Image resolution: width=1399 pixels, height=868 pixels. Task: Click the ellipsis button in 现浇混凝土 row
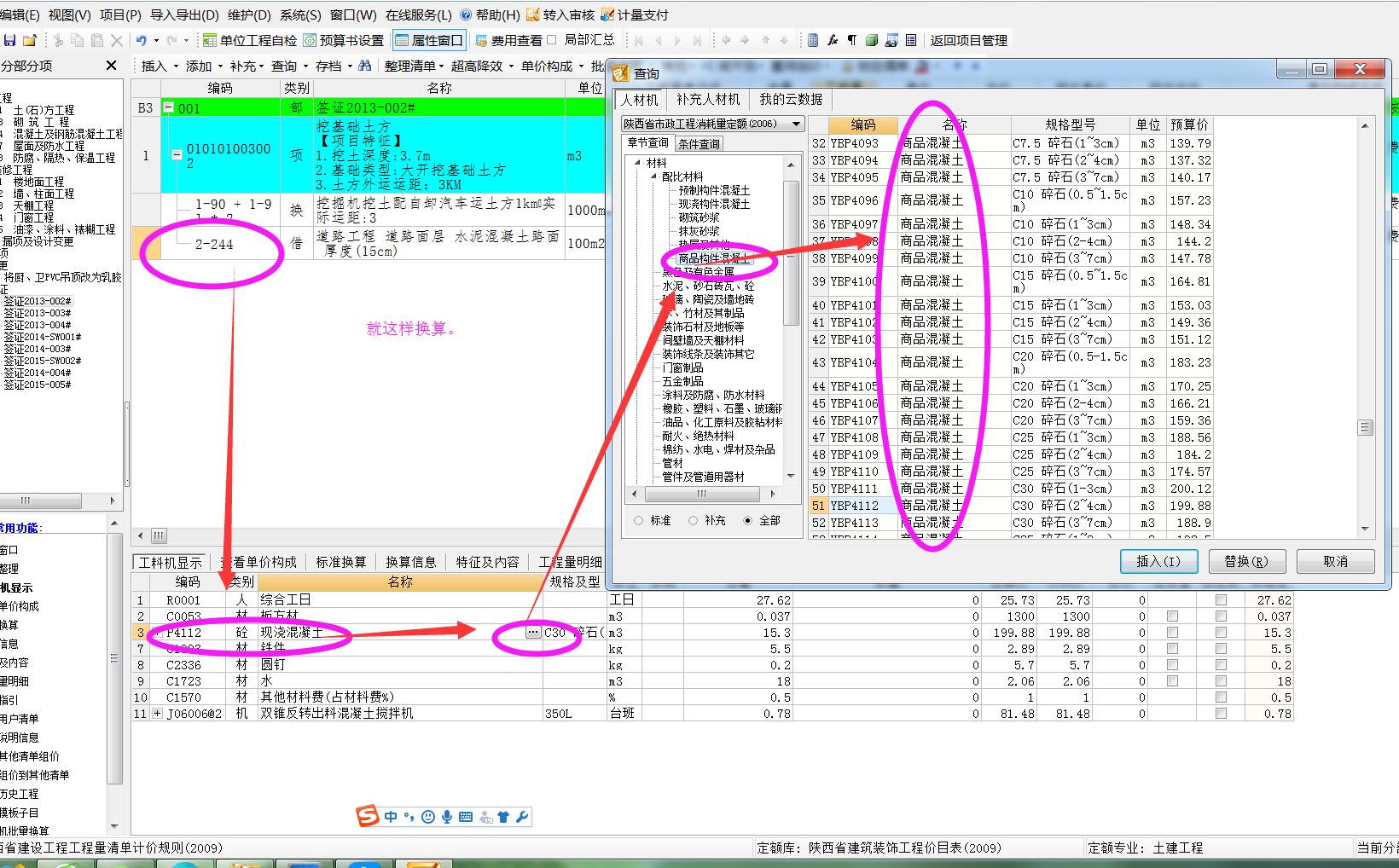532,633
